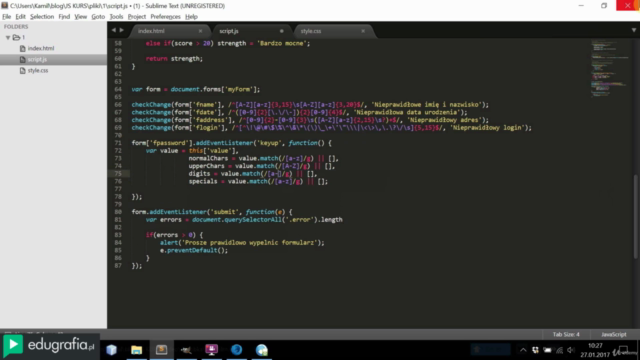Click unsaved-dot on script.js tab
Screen dimensions: 640x360
281,31
